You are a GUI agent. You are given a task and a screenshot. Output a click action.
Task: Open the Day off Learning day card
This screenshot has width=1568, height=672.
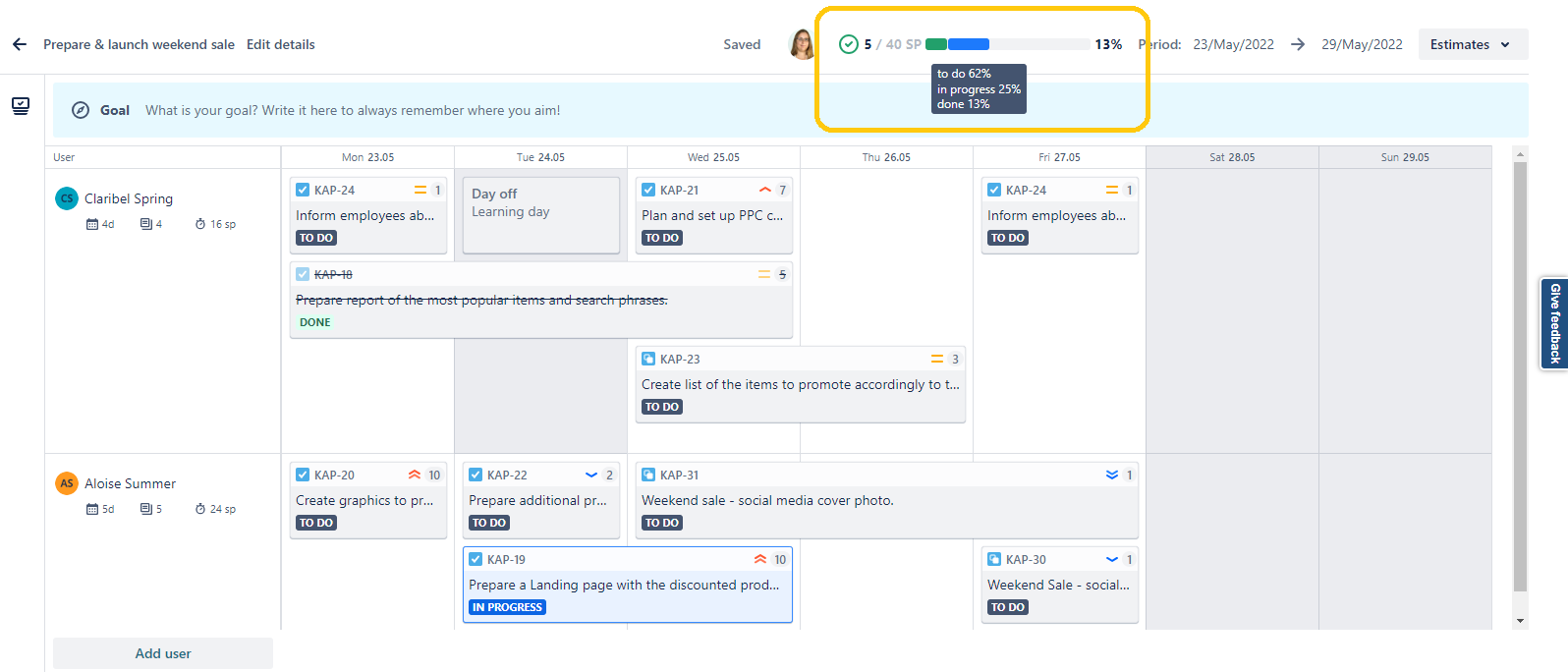[x=541, y=215]
